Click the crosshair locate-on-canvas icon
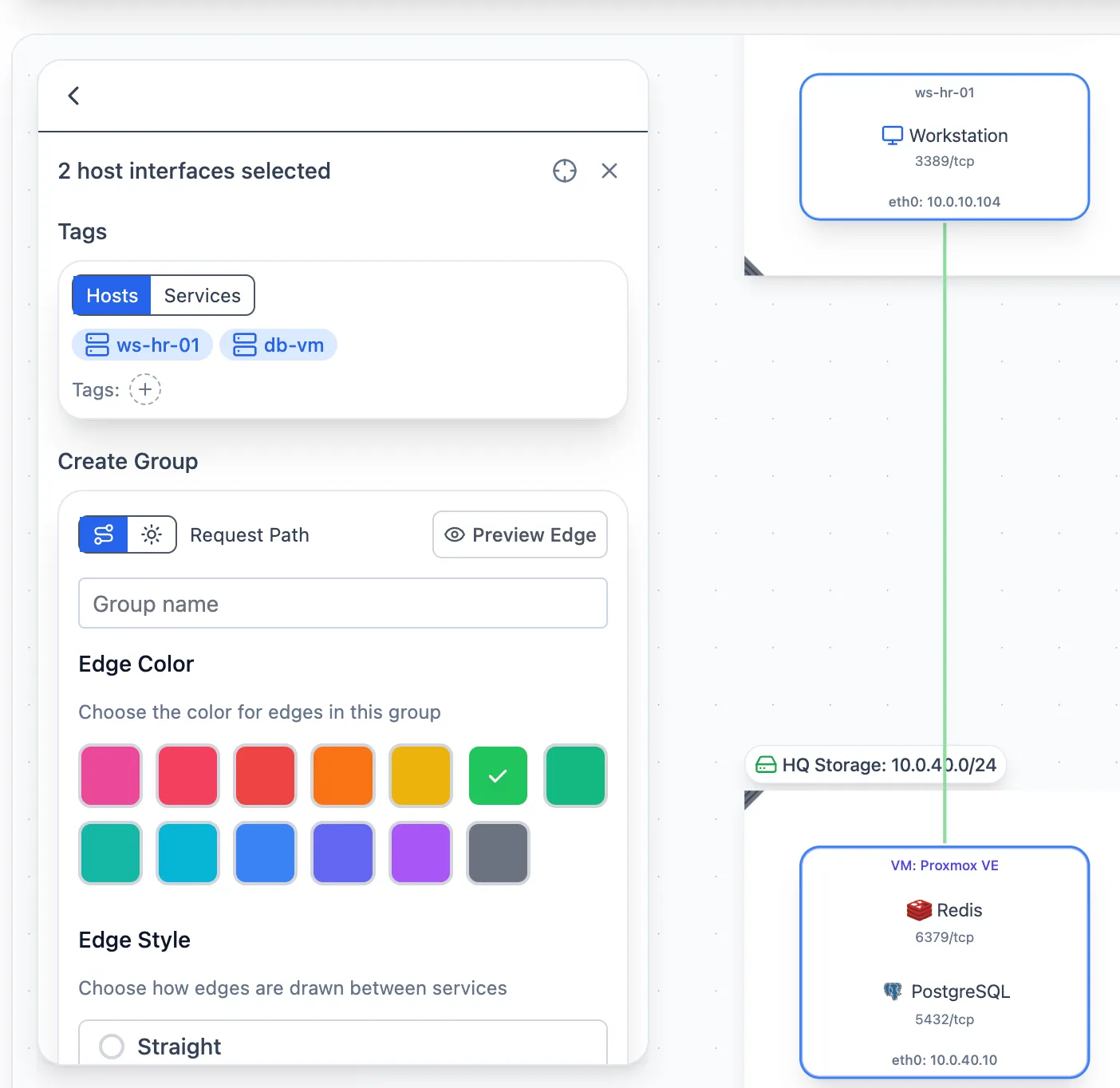This screenshot has height=1088, width=1120. [x=565, y=171]
